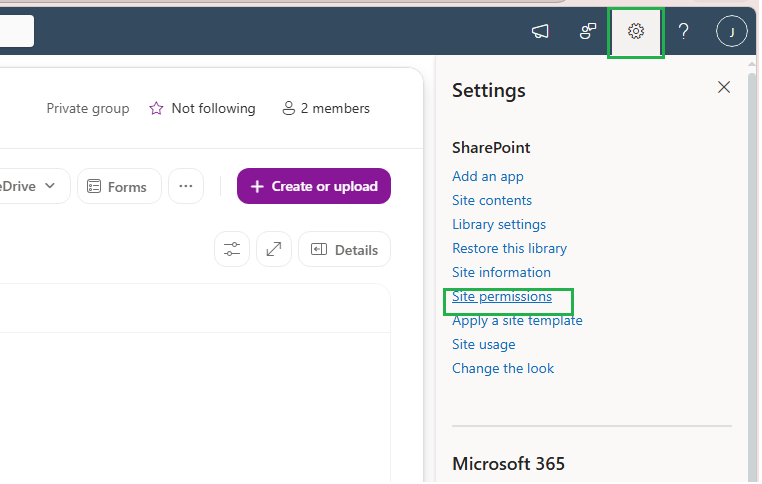Click Change the look link
762x484 pixels.
coord(504,369)
